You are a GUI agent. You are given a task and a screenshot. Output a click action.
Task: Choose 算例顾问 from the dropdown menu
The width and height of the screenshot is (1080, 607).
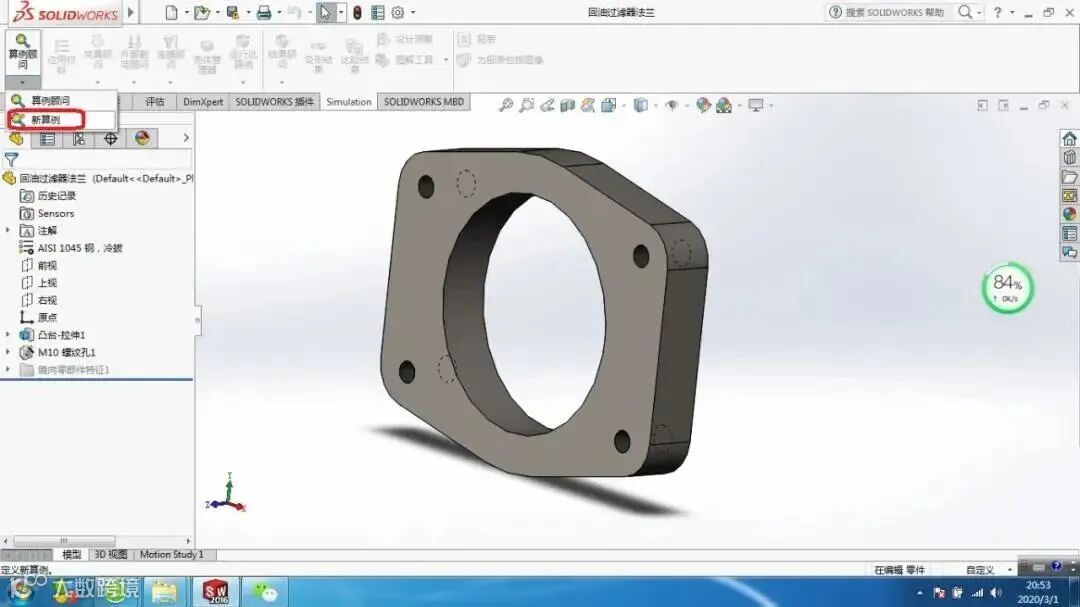tap(50, 101)
